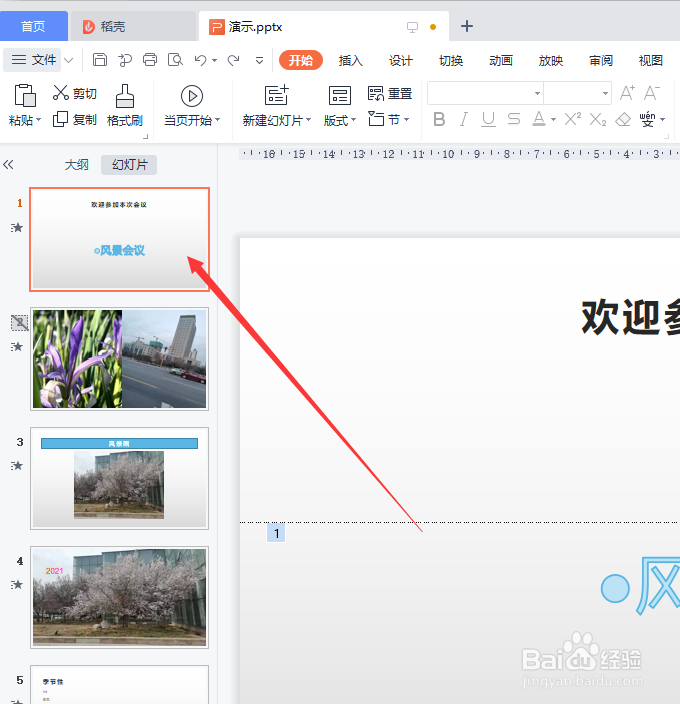
Task: Switch to the Outline pane tab
Action: [x=76, y=165]
